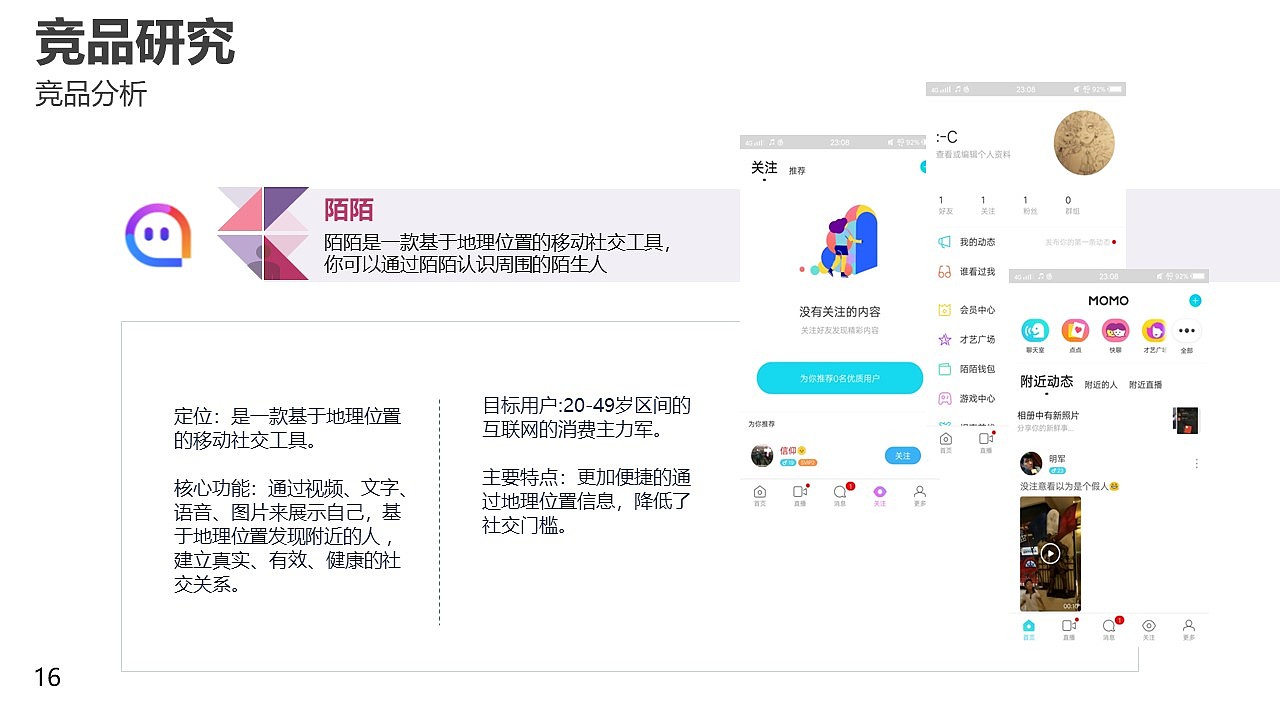Open 消息 on the follow screen's bottom bar
1280x720 pixels.
[x=840, y=495]
